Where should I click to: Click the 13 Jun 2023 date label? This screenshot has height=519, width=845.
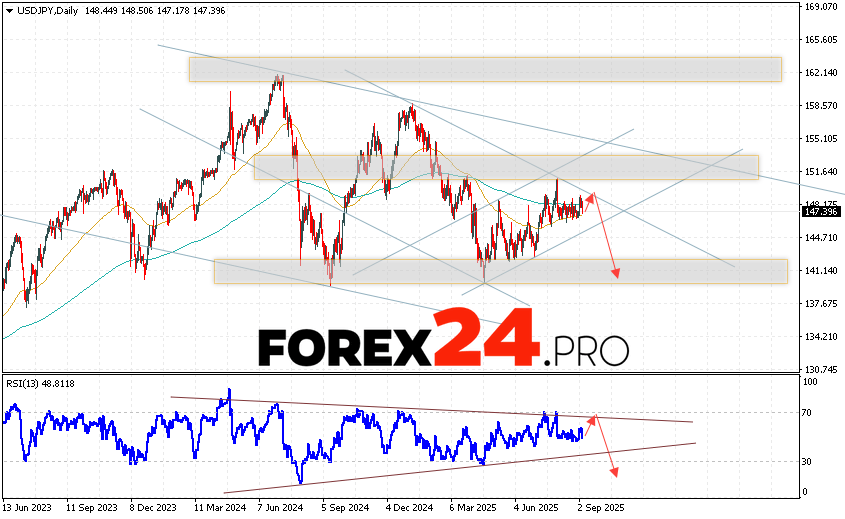pyautogui.click(x=30, y=507)
